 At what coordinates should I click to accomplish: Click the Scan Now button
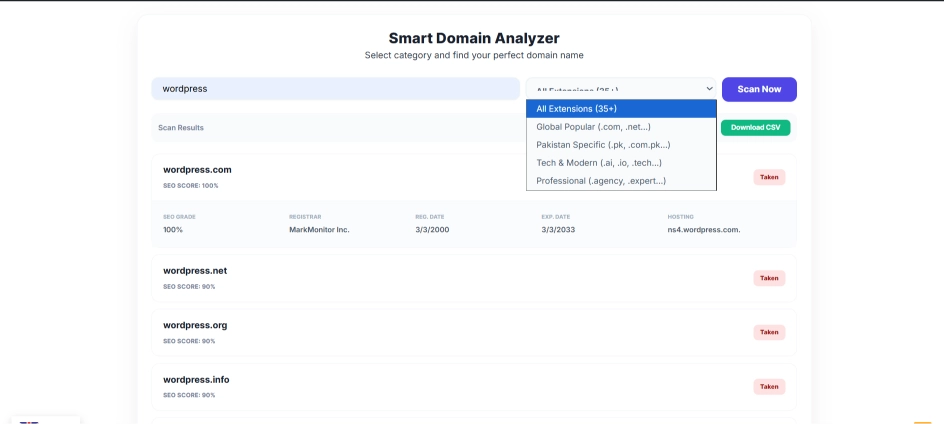[759, 89]
